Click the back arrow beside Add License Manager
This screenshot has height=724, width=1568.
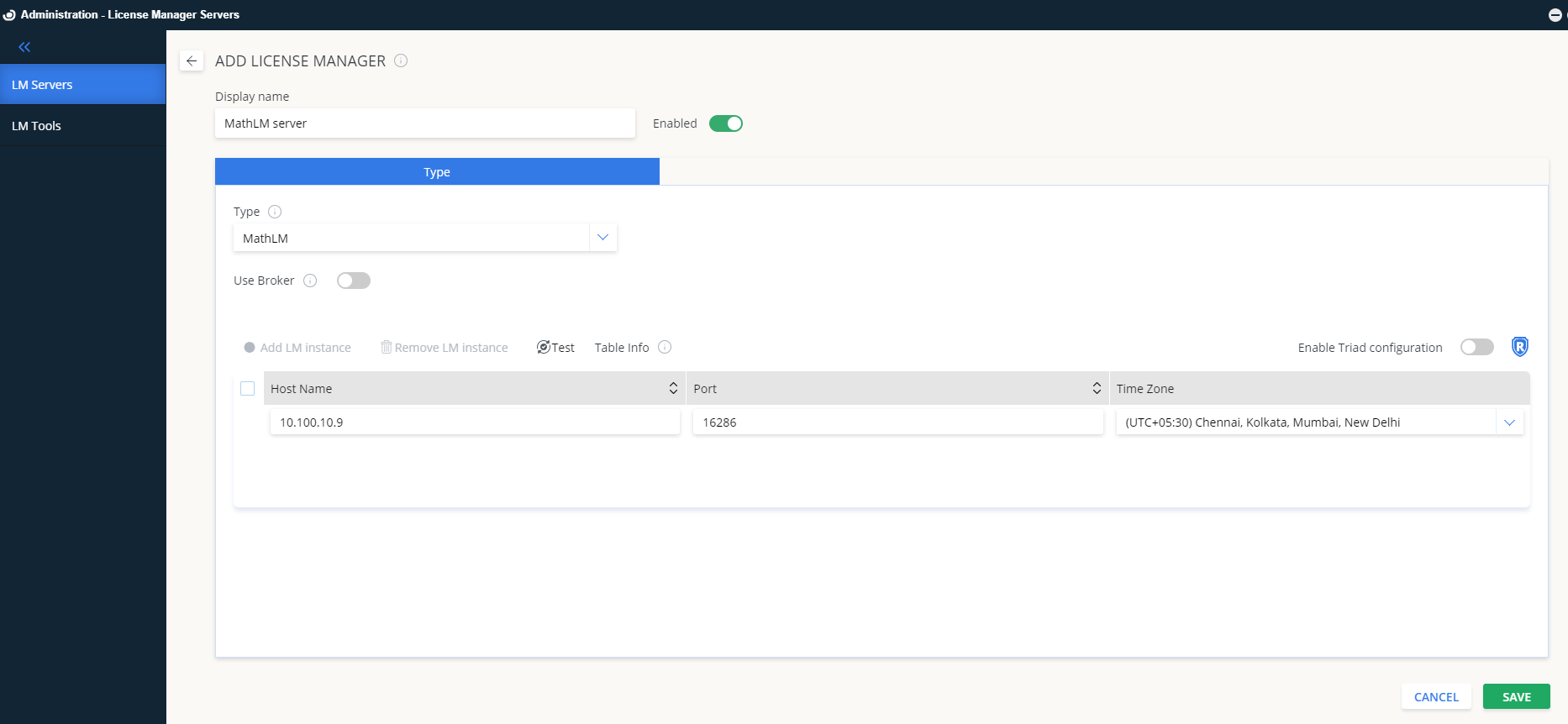pyautogui.click(x=192, y=60)
